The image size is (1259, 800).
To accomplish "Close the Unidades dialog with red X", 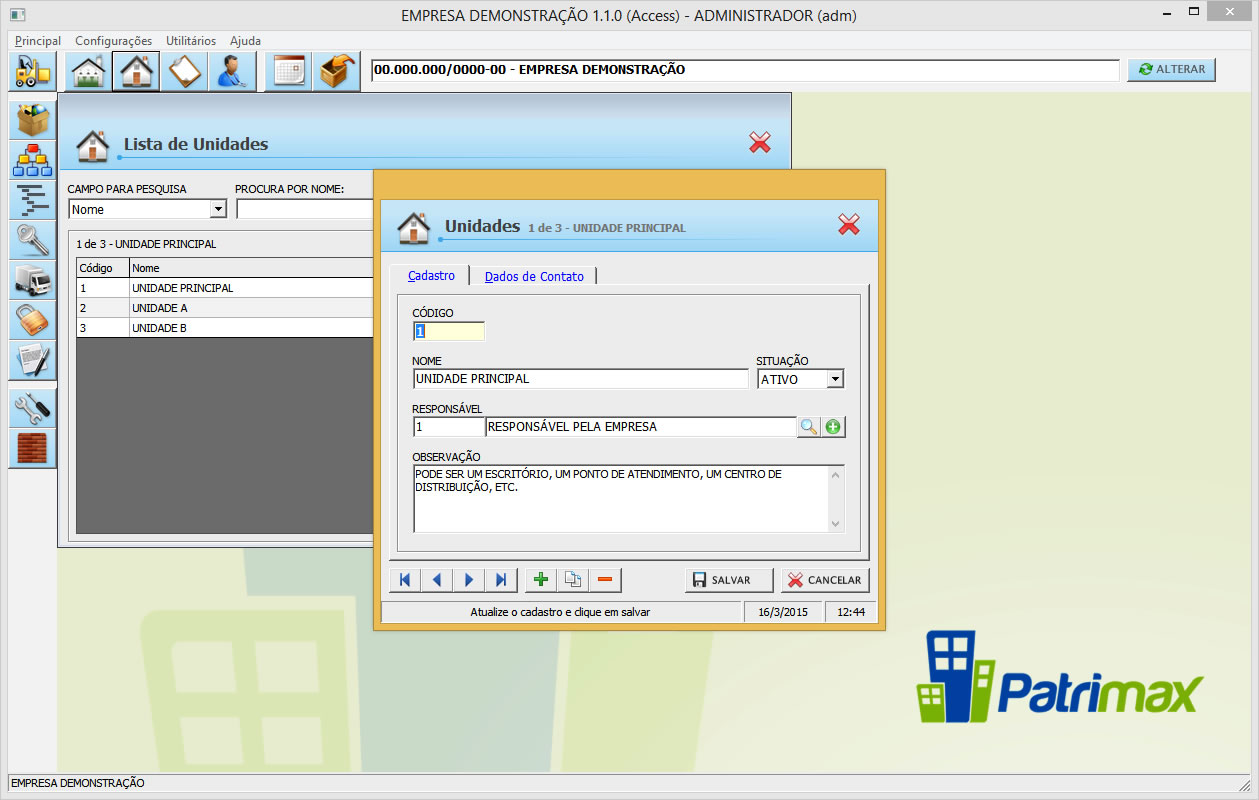I will [849, 225].
